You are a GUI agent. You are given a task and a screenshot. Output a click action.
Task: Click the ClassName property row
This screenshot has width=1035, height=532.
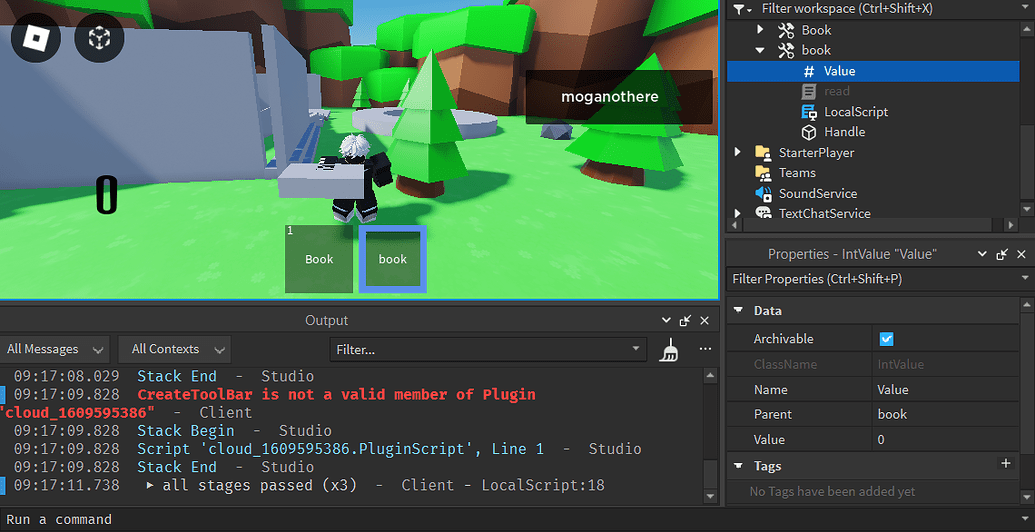coord(873,364)
